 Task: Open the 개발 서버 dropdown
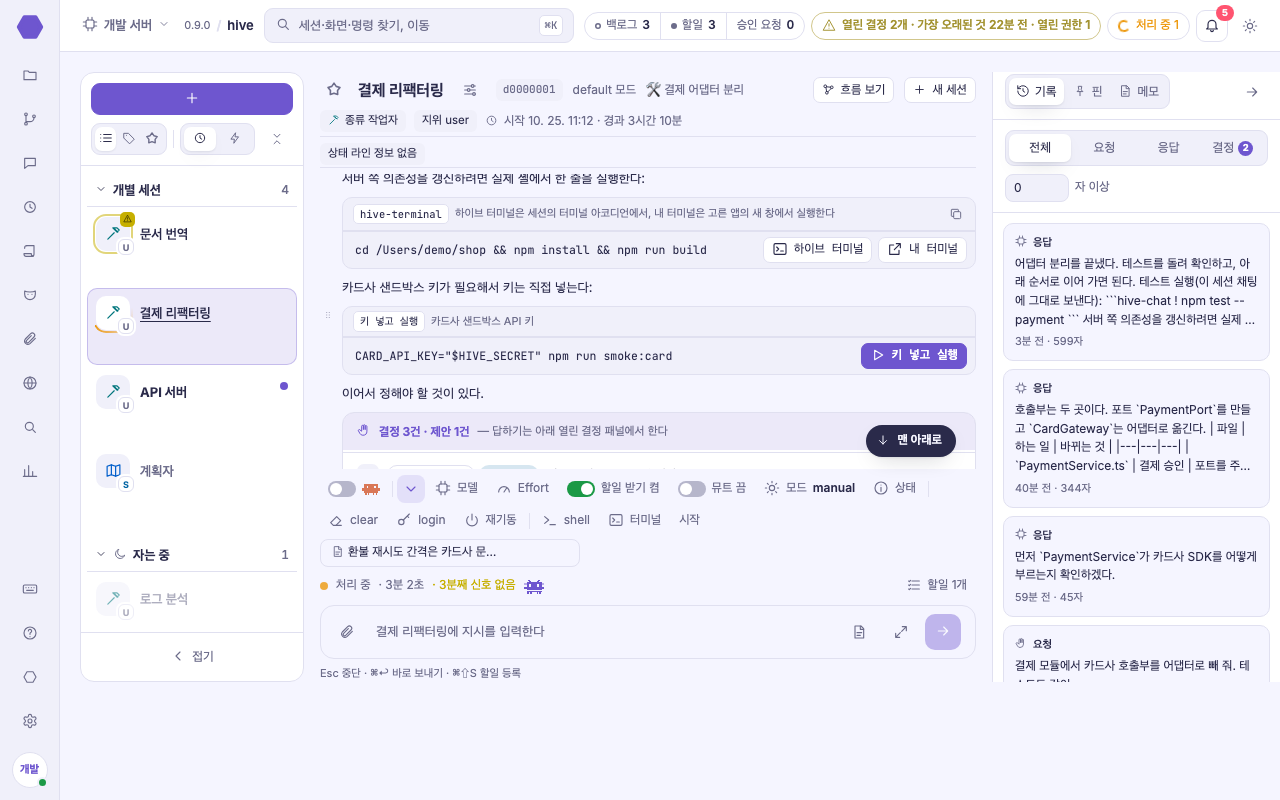[126, 25]
